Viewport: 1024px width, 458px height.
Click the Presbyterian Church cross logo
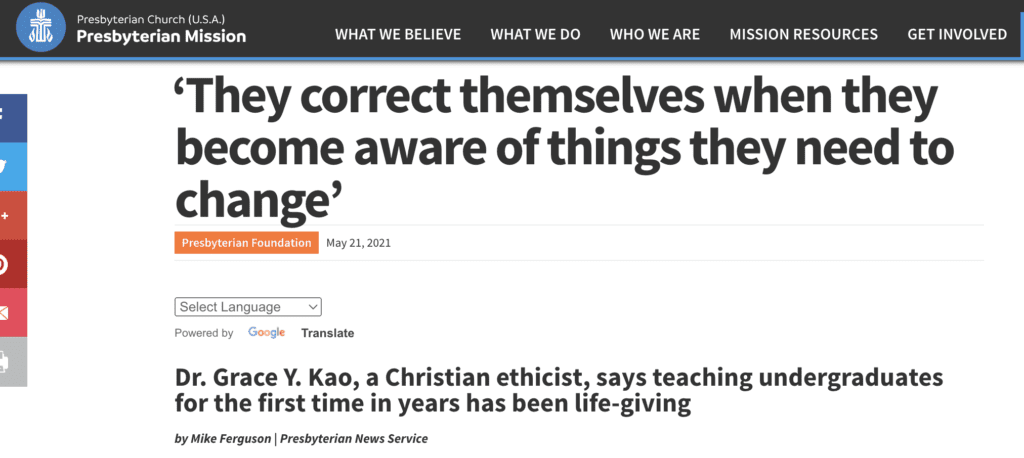pyautogui.click(x=40, y=28)
